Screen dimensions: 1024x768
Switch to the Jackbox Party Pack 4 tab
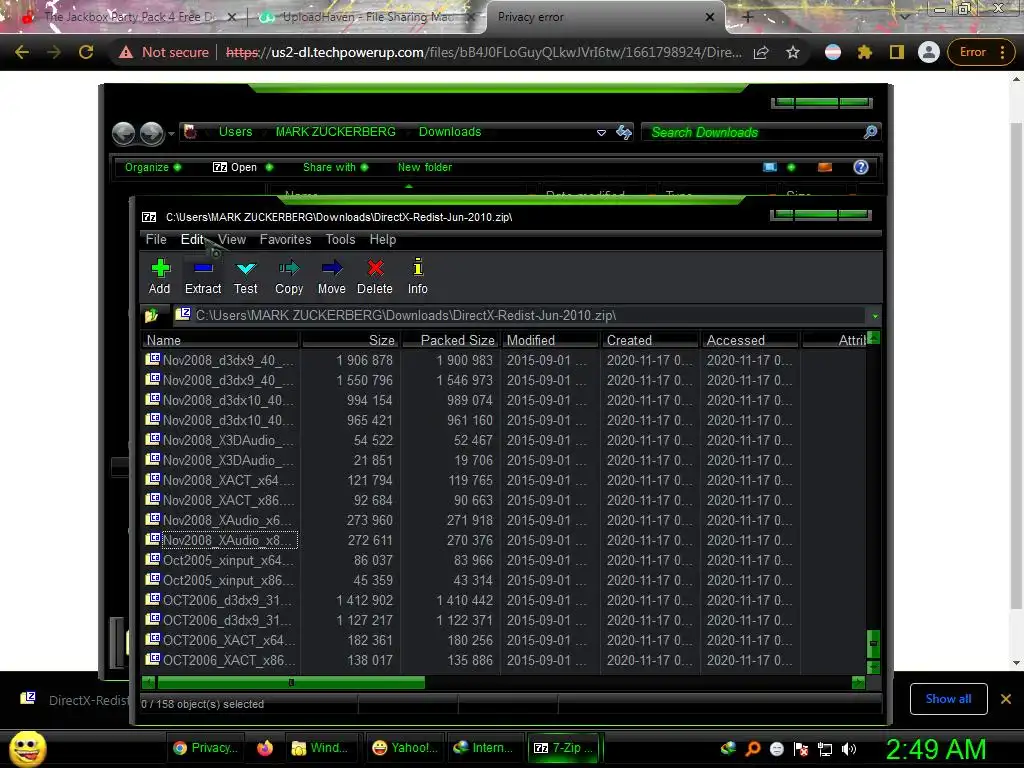[129, 17]
